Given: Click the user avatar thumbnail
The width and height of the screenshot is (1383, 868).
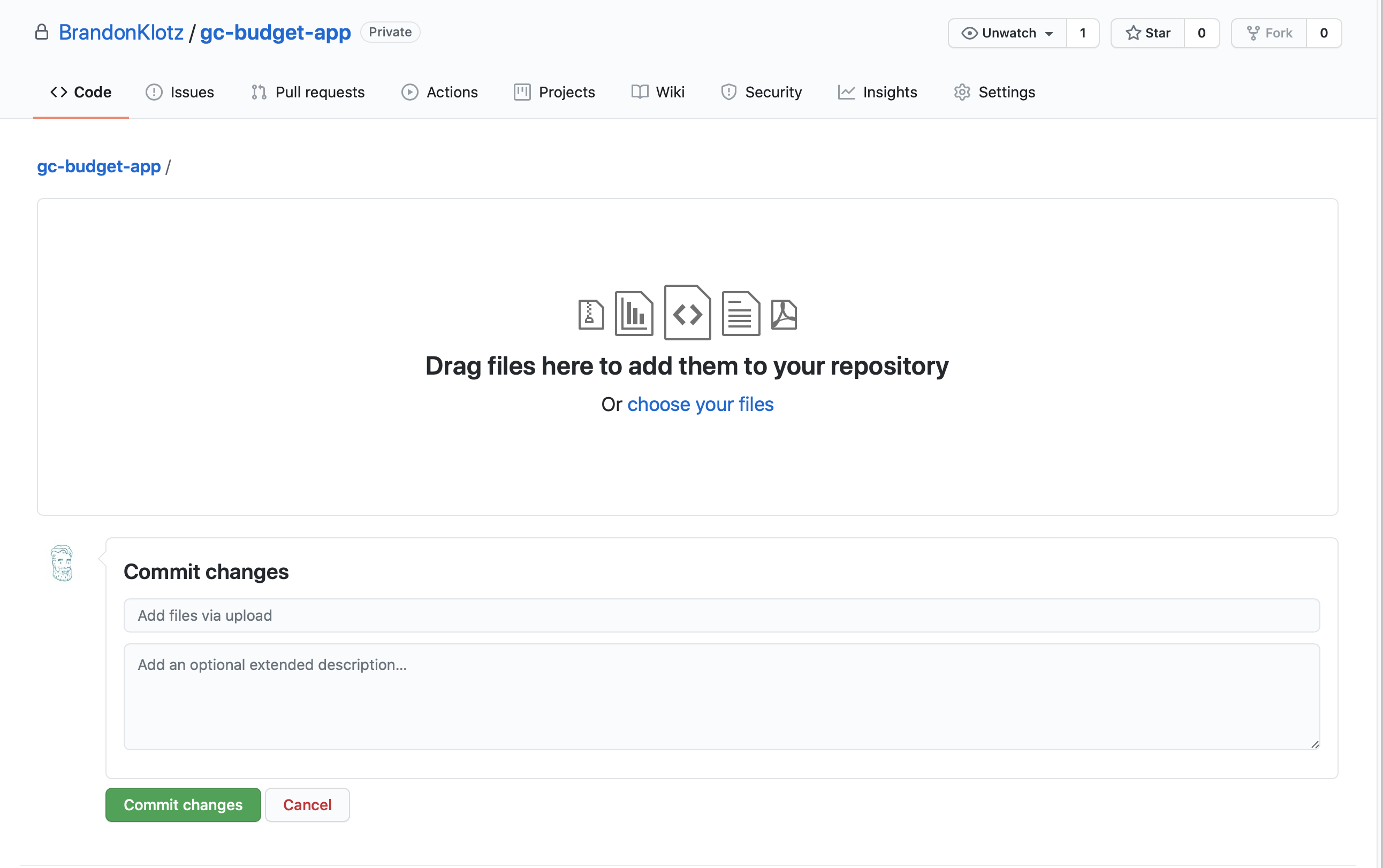Looking at the screenshot, I should point(62,563).
